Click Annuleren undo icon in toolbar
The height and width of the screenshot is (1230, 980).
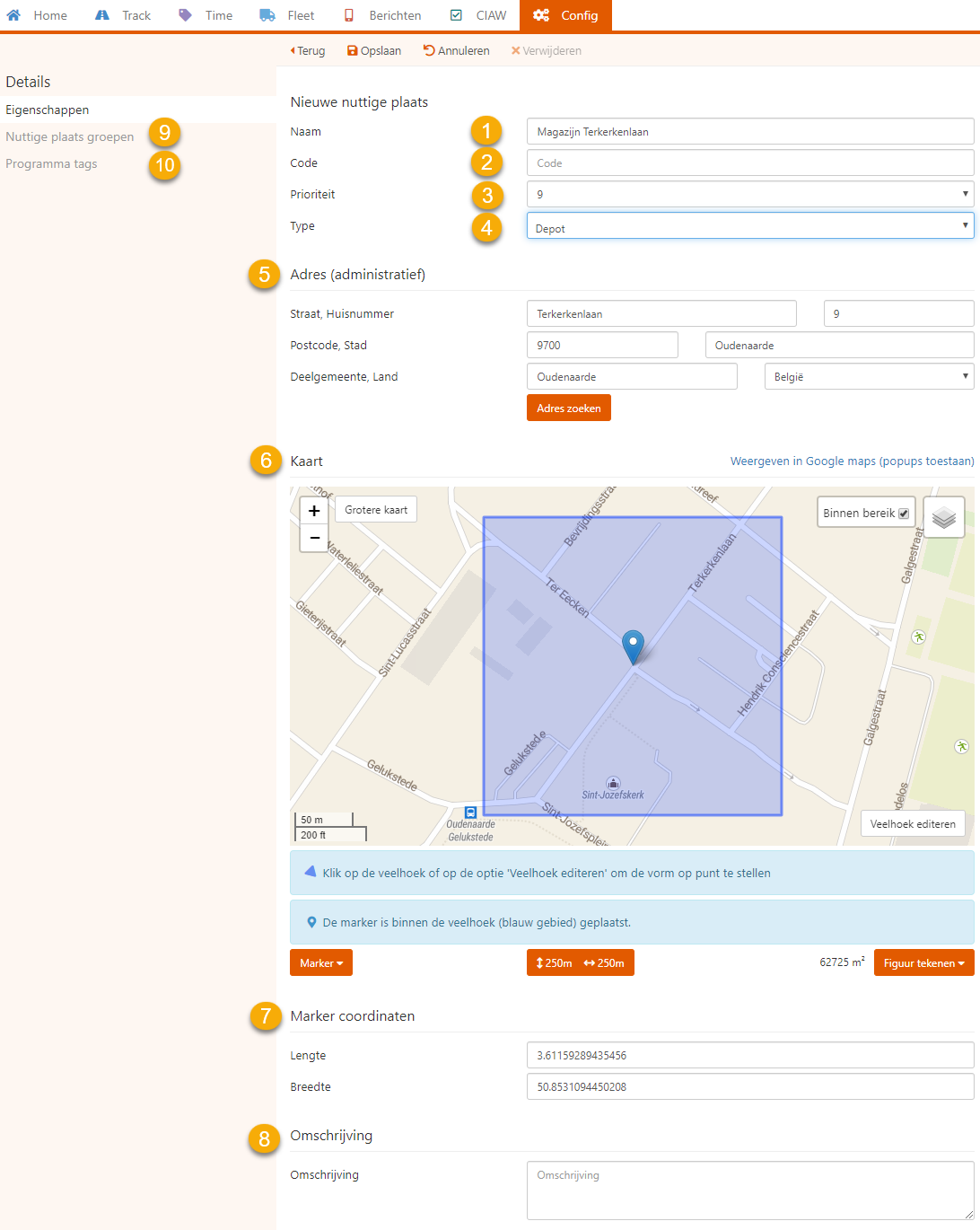tap(429, 51)
